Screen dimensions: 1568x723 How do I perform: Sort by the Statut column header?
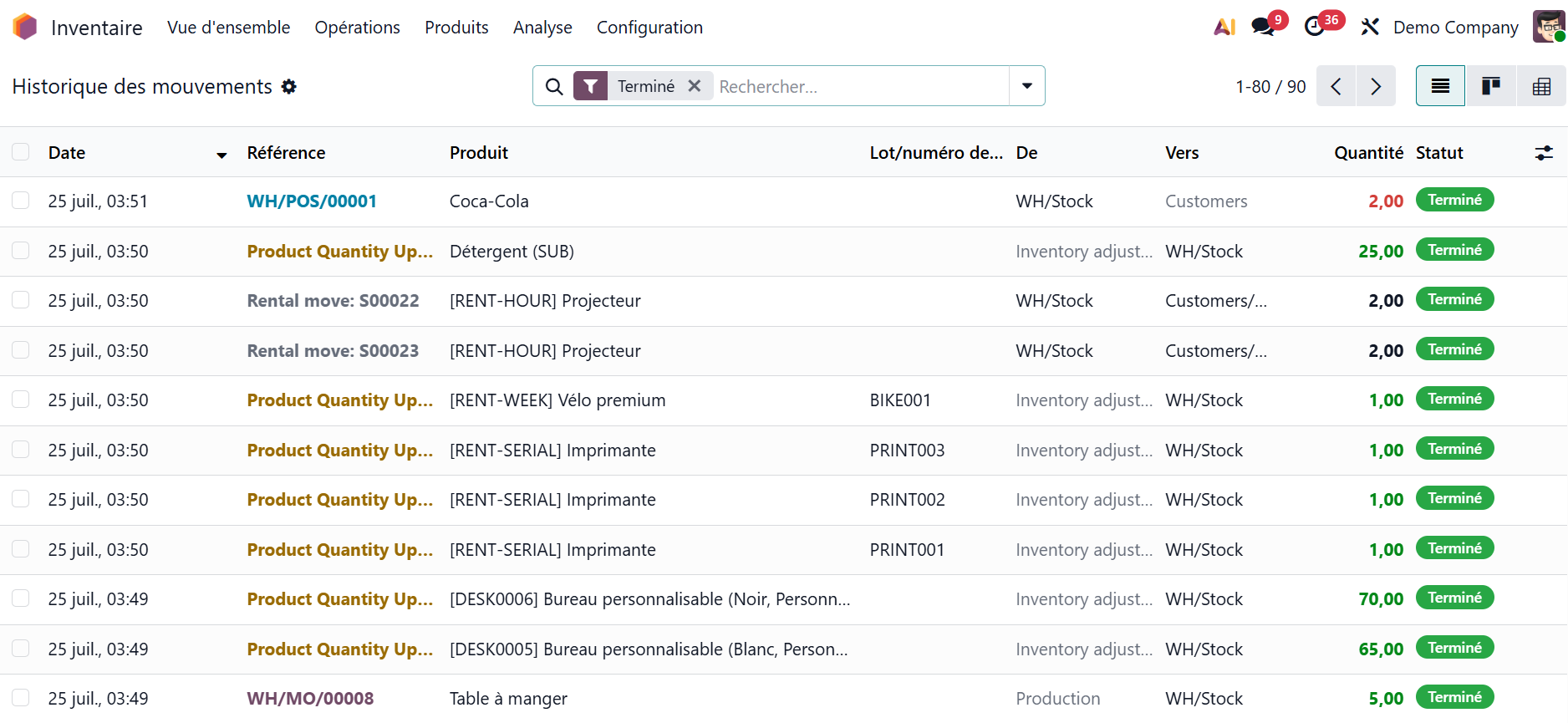pyautogui.click(x=1439, y=153)
